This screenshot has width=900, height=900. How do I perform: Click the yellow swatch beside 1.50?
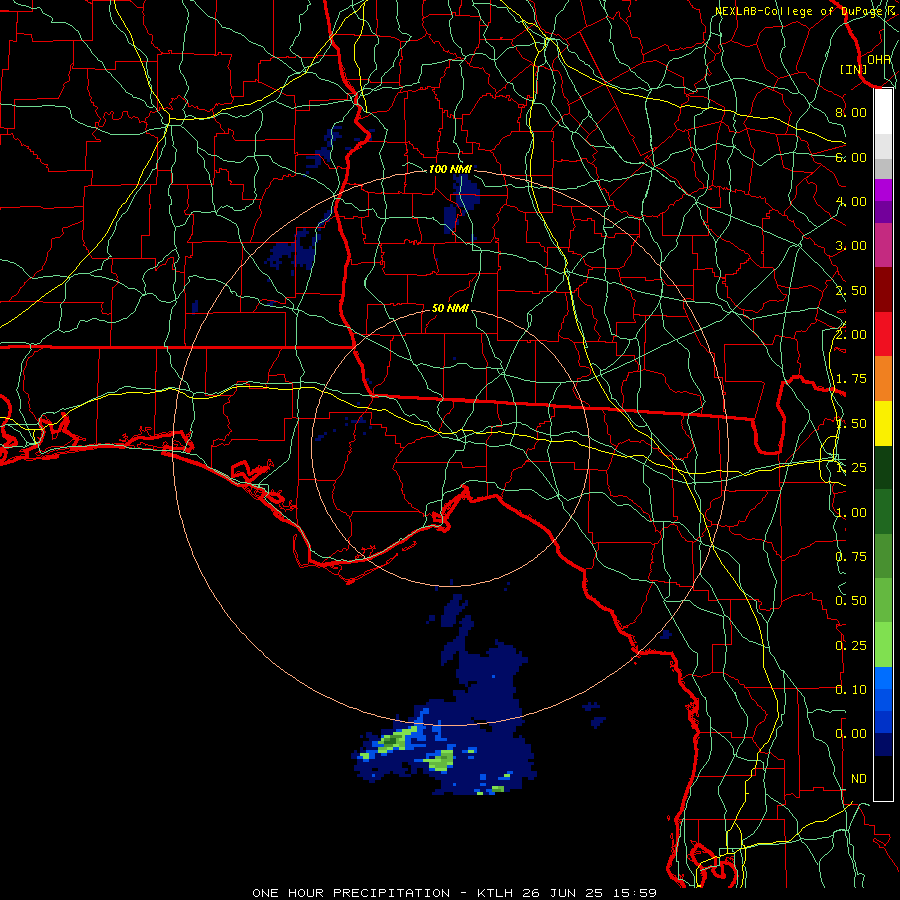[x=883, y=423]
